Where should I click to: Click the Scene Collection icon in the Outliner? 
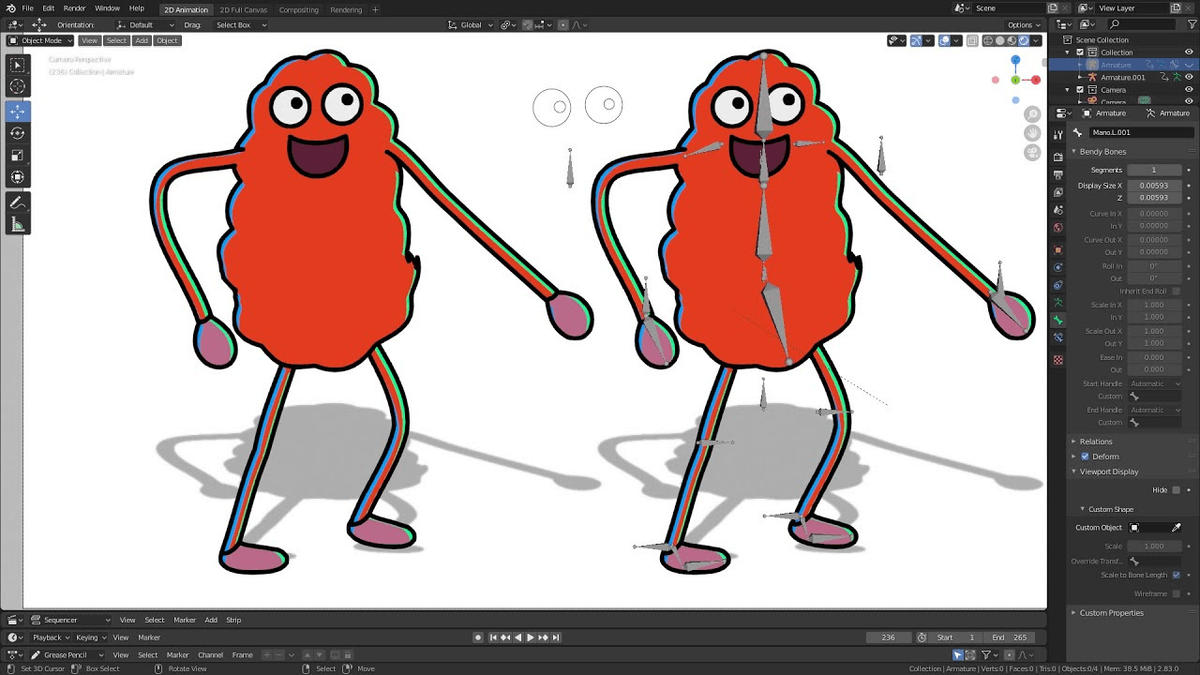click(x=1069, y=40)
